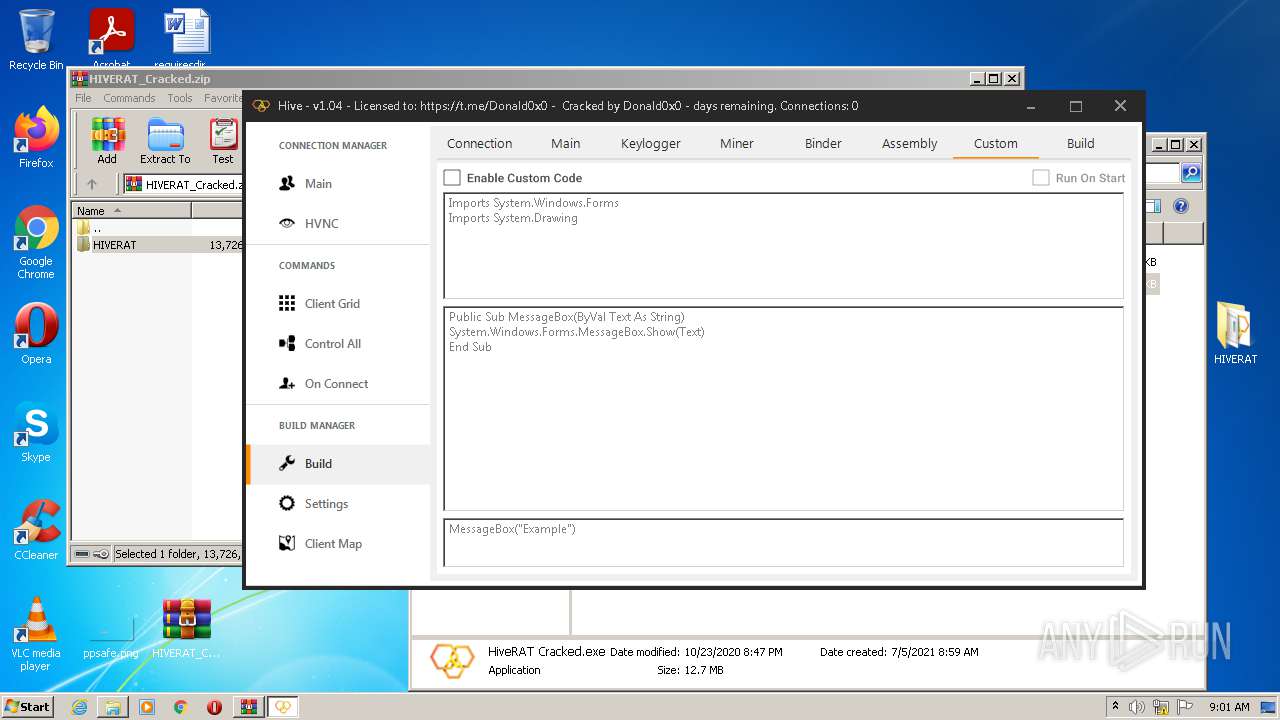
Task: Click the 9:01 AM taskbar clock
Action: [1229, 707]
